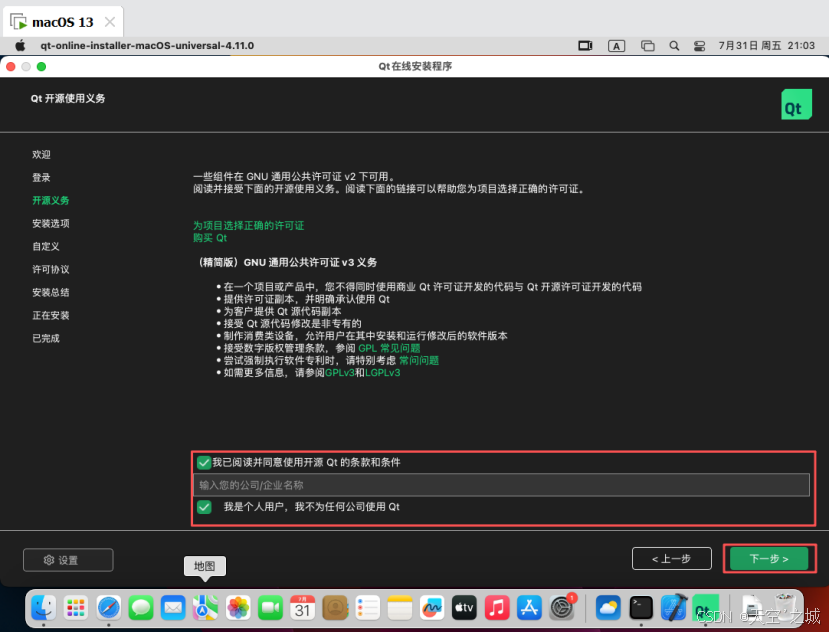This screenshot has height=633, width=830.
Task: Open the Photos app in Dock
Action: pyautogui.click(x=238, y=608)
